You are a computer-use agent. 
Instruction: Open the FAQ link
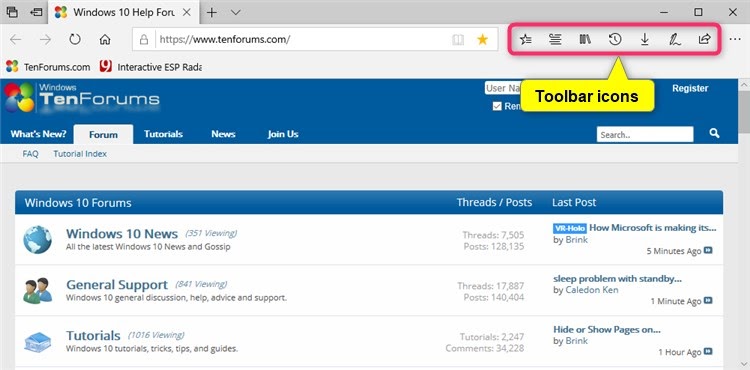coord(30,154)
